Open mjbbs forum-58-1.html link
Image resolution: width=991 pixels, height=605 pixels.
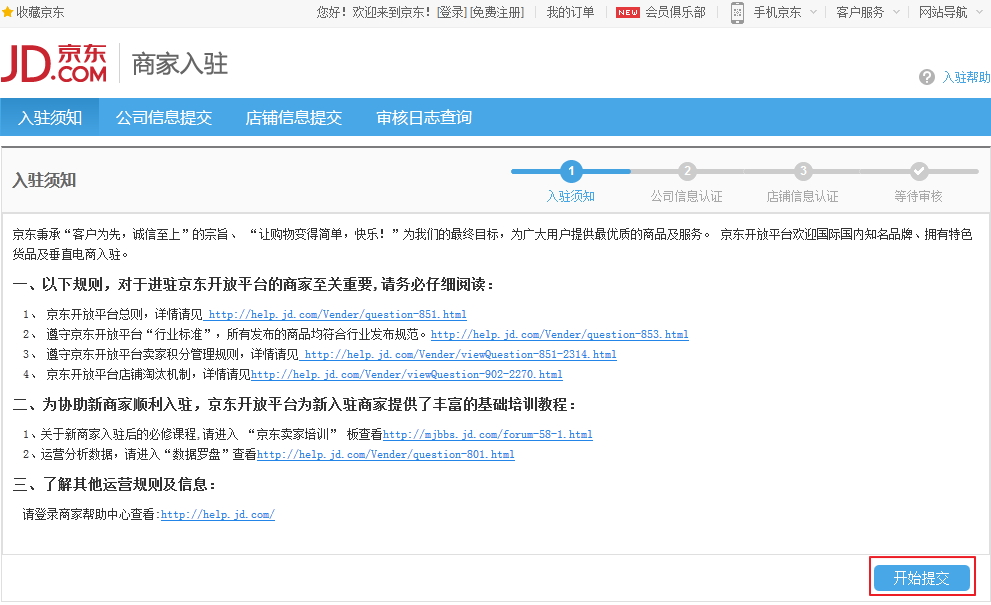pyautogui.click(x=487, y=434)
